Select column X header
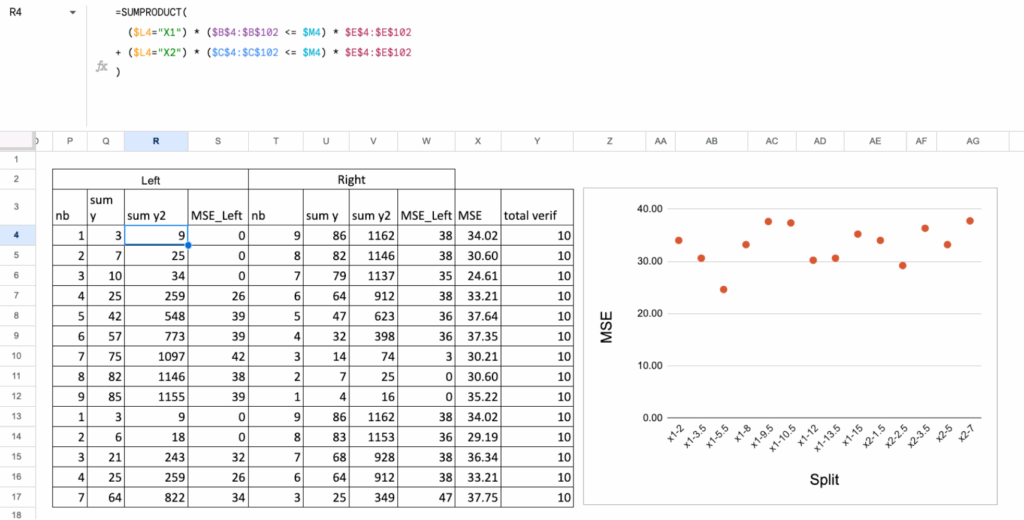 point(477,142)
